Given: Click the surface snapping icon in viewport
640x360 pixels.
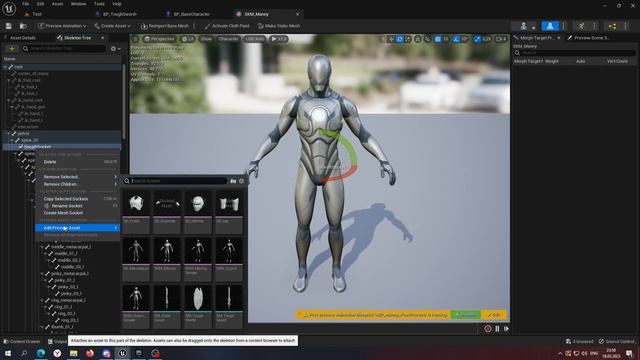Looking at the screenshot, I should [427, 39].
